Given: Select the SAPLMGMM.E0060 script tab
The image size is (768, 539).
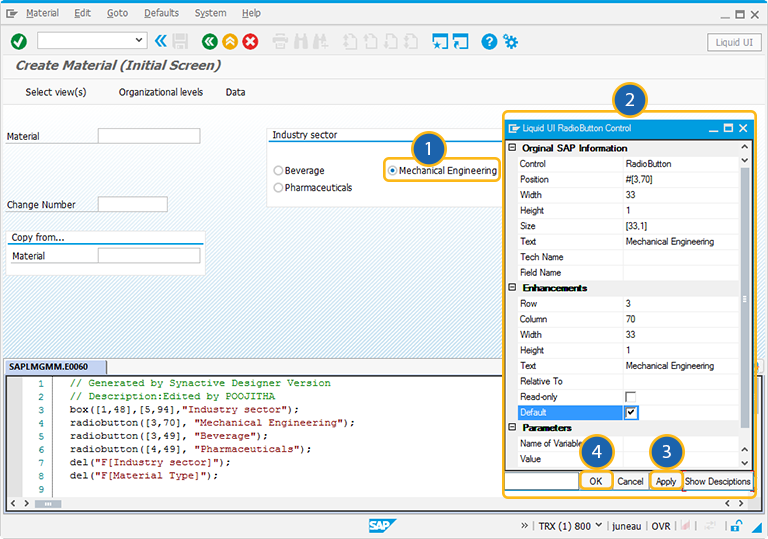Looking at the screenshot, I should (x=55, y=367).
